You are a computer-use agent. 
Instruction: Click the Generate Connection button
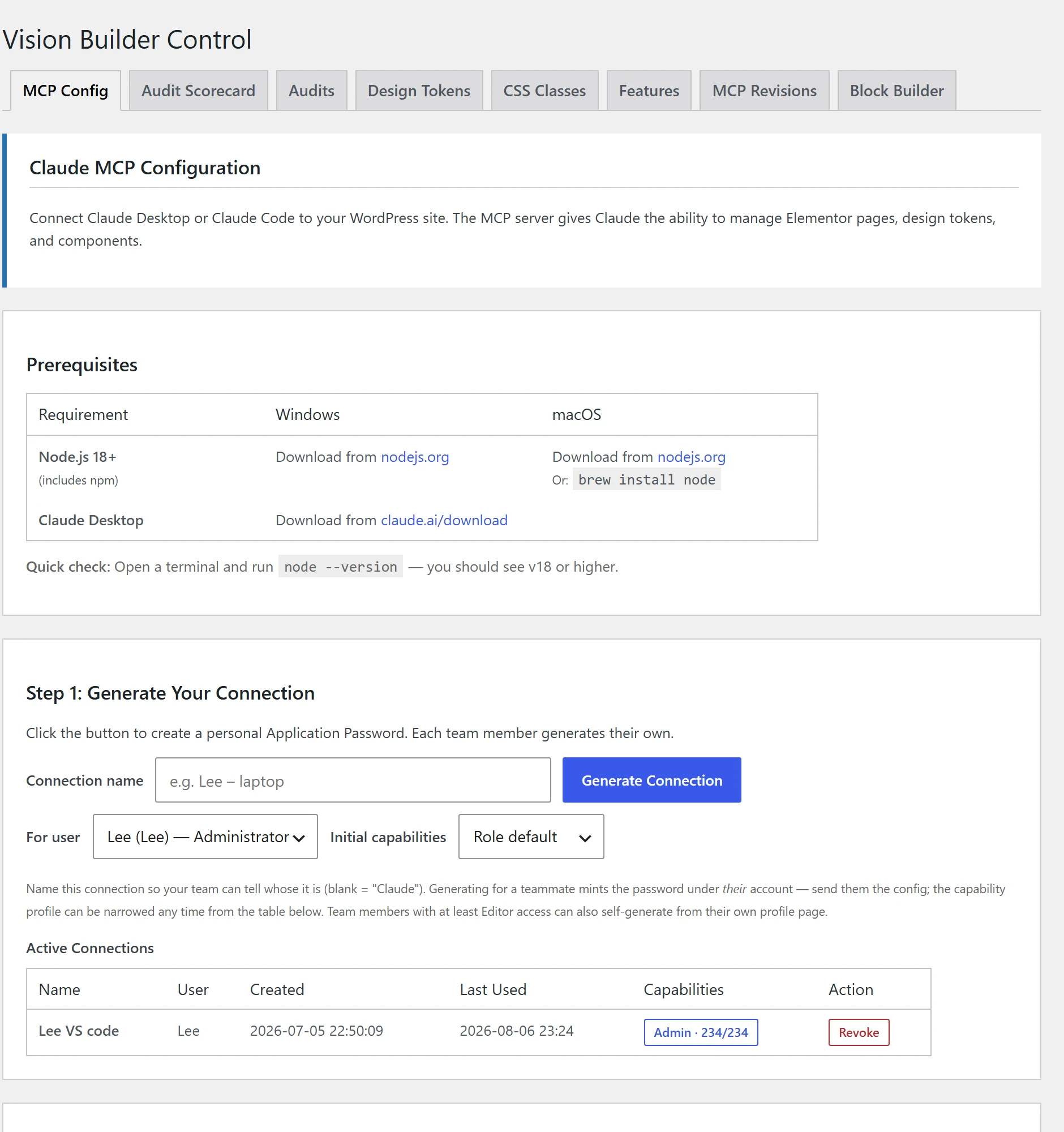[x=652, y=780]
